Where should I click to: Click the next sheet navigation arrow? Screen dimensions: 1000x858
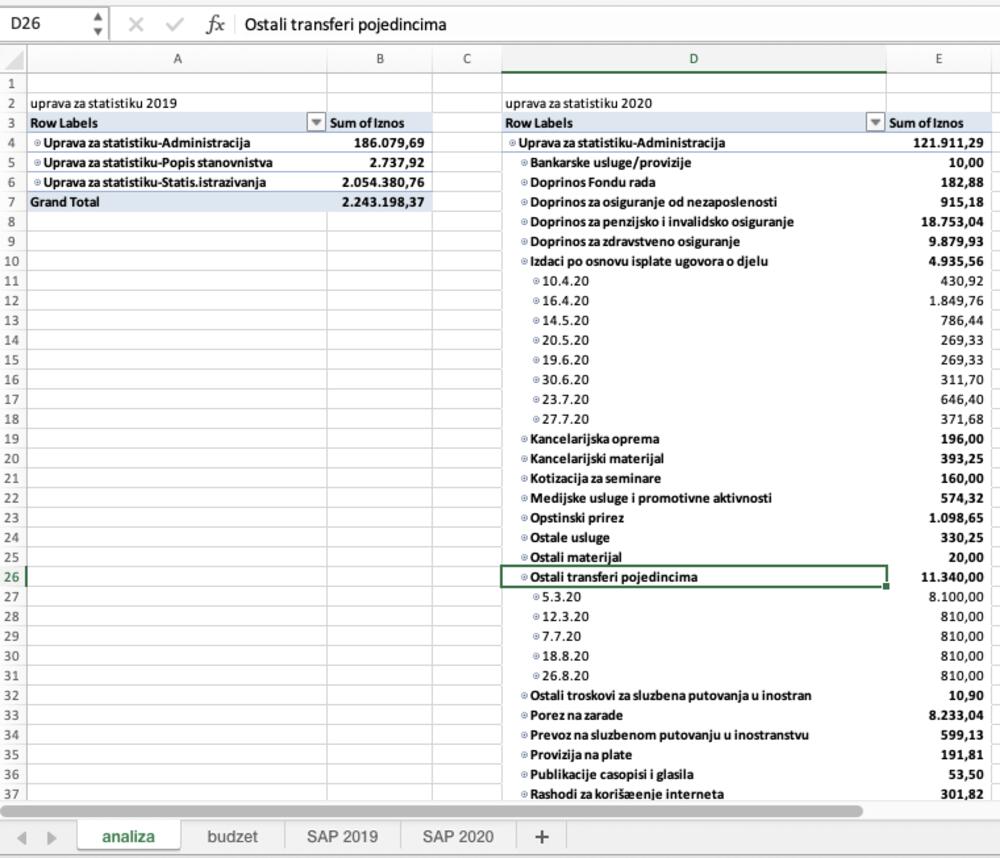coord(52,836)
